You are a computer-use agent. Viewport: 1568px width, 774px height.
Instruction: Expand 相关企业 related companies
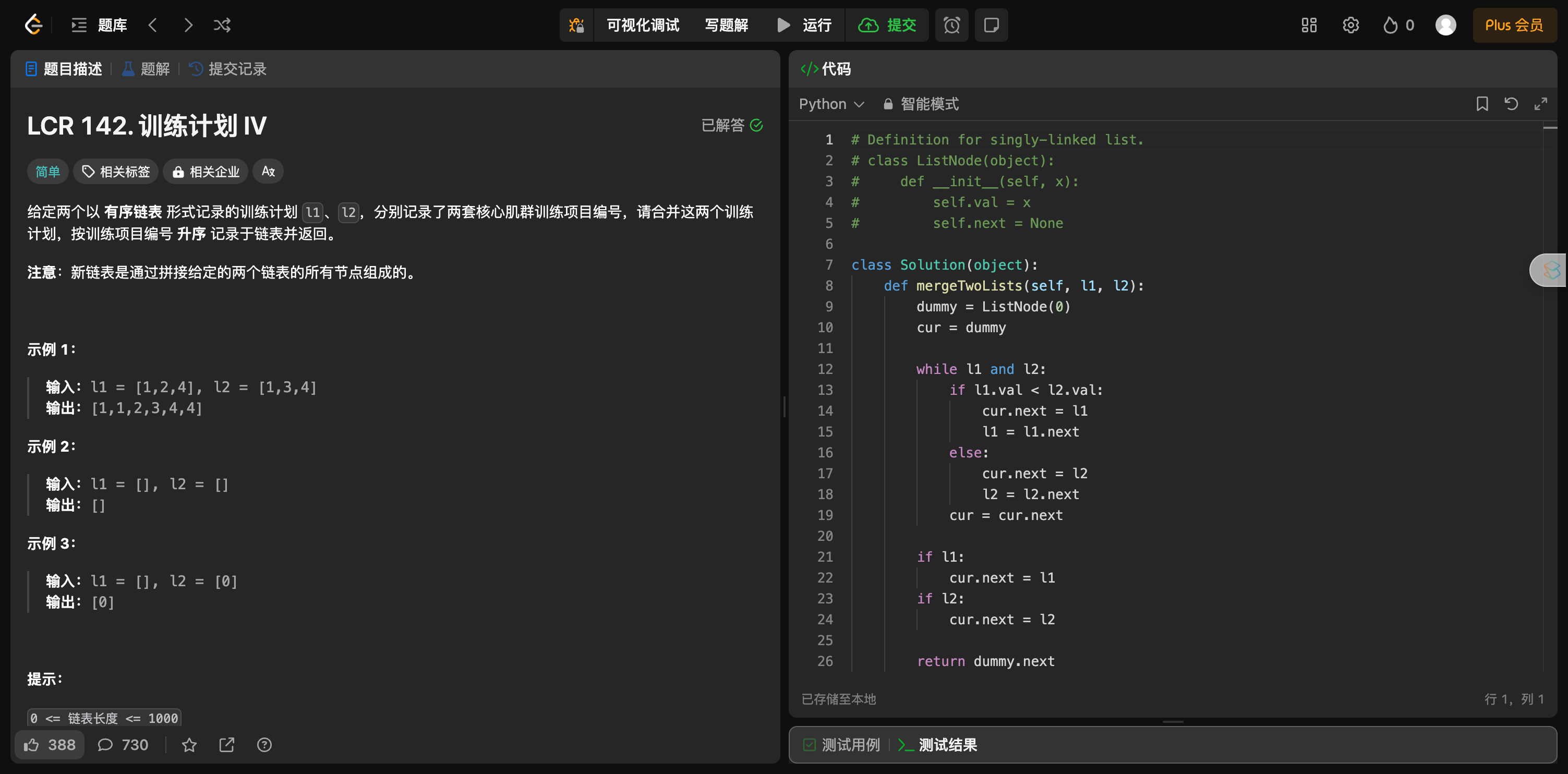(x=205, y=172)
